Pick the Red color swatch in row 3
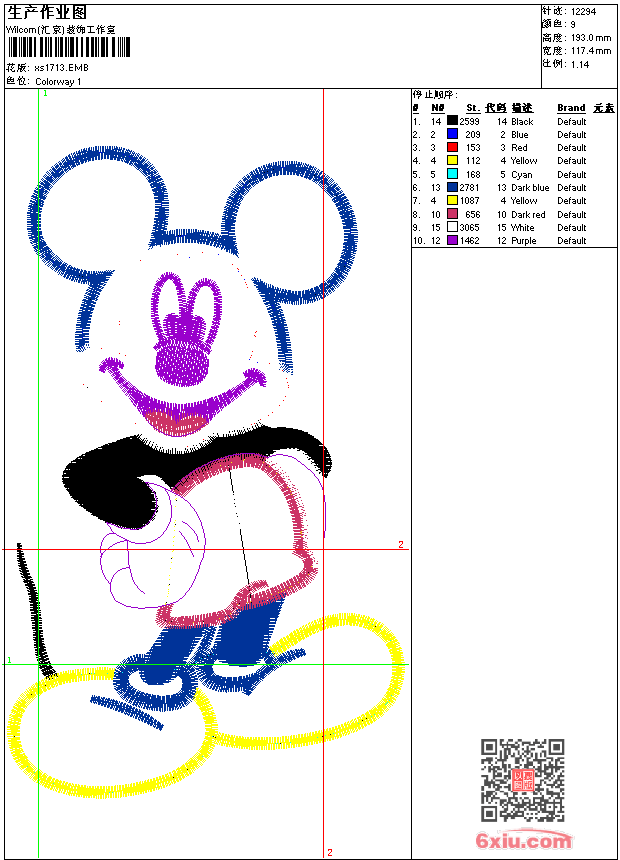 (452, 147)
